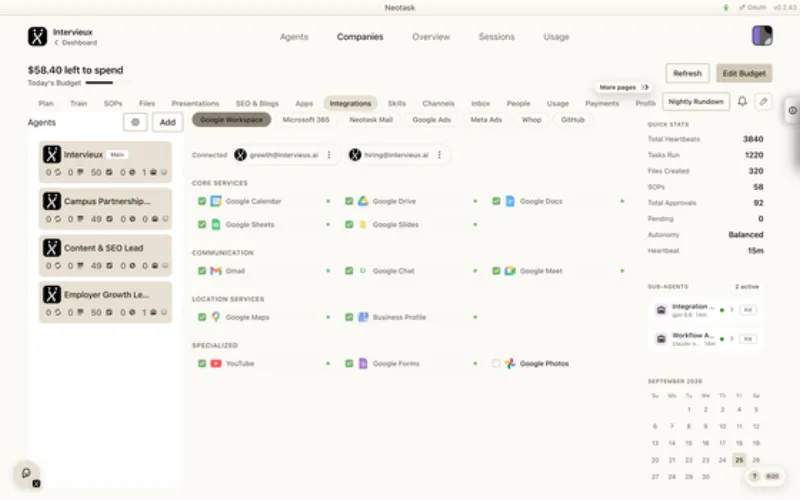Select the Content & SEO Lead agent card

pyautogui.click(x=106, y=256)
